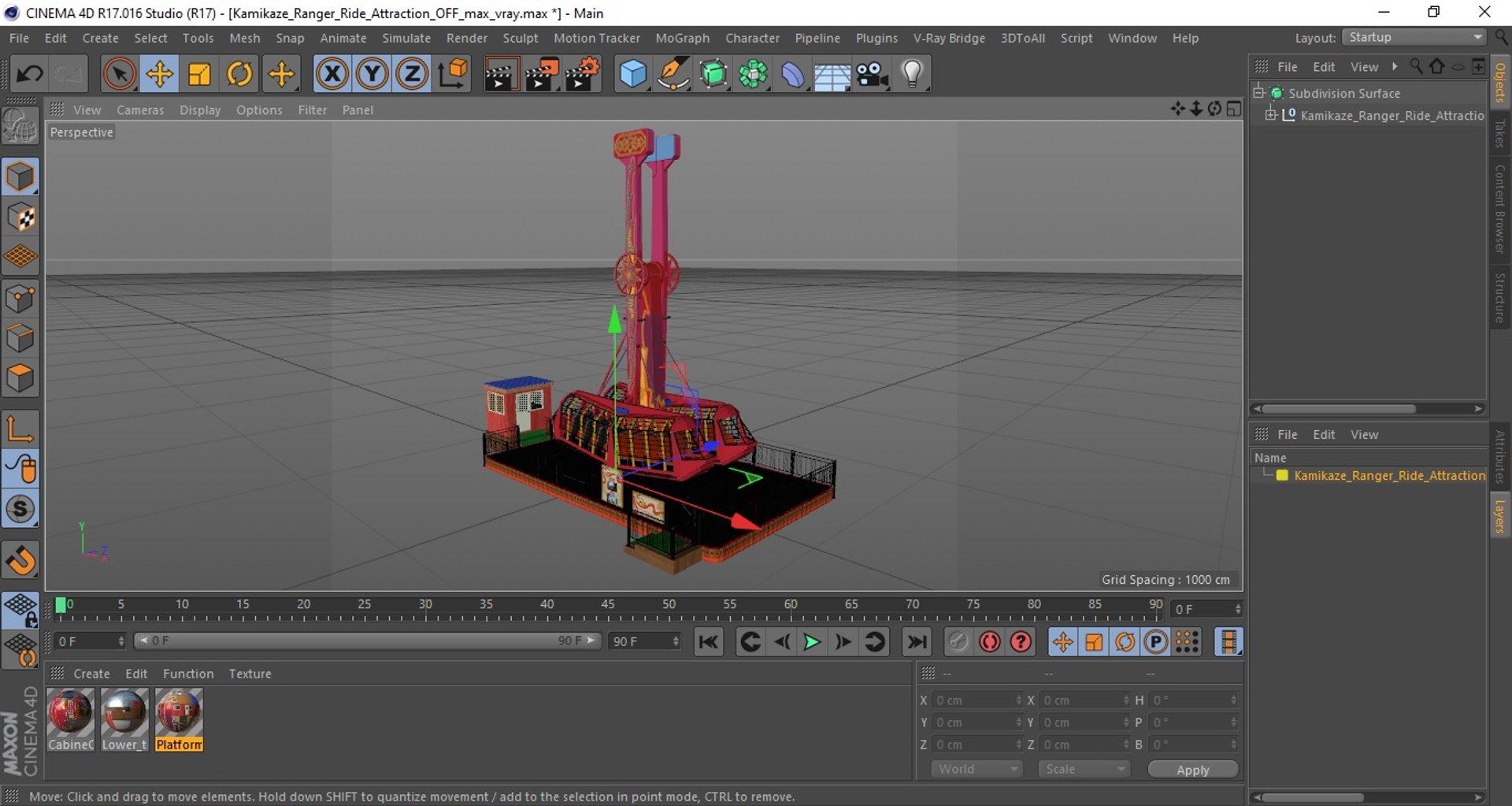Open the World coordinate dropdown
The height and width of the screenshot is (806, 1512).
(976, 769)
